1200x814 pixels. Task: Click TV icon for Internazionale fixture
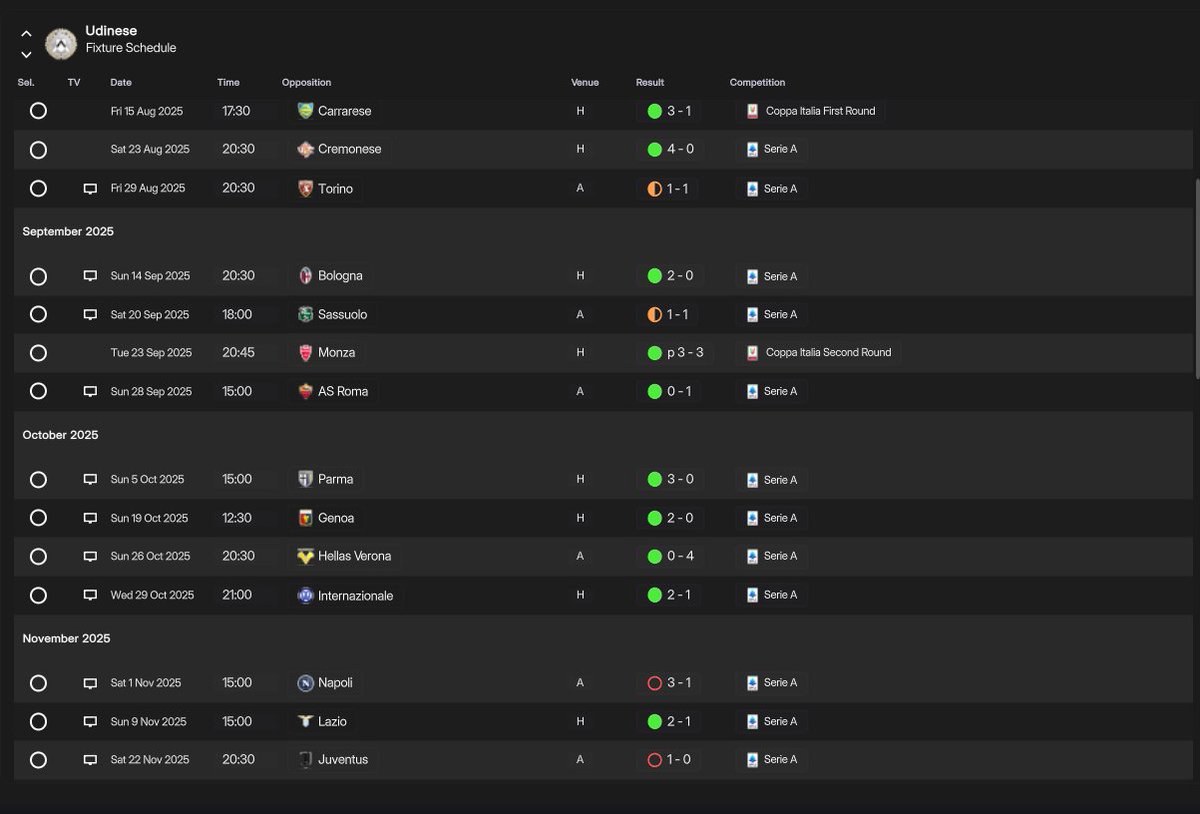pyautogui.click(x=90, y=595)
